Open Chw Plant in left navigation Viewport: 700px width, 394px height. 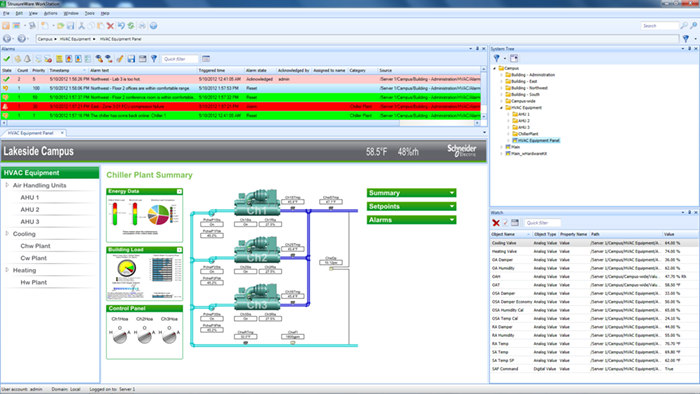pos(35,246)
